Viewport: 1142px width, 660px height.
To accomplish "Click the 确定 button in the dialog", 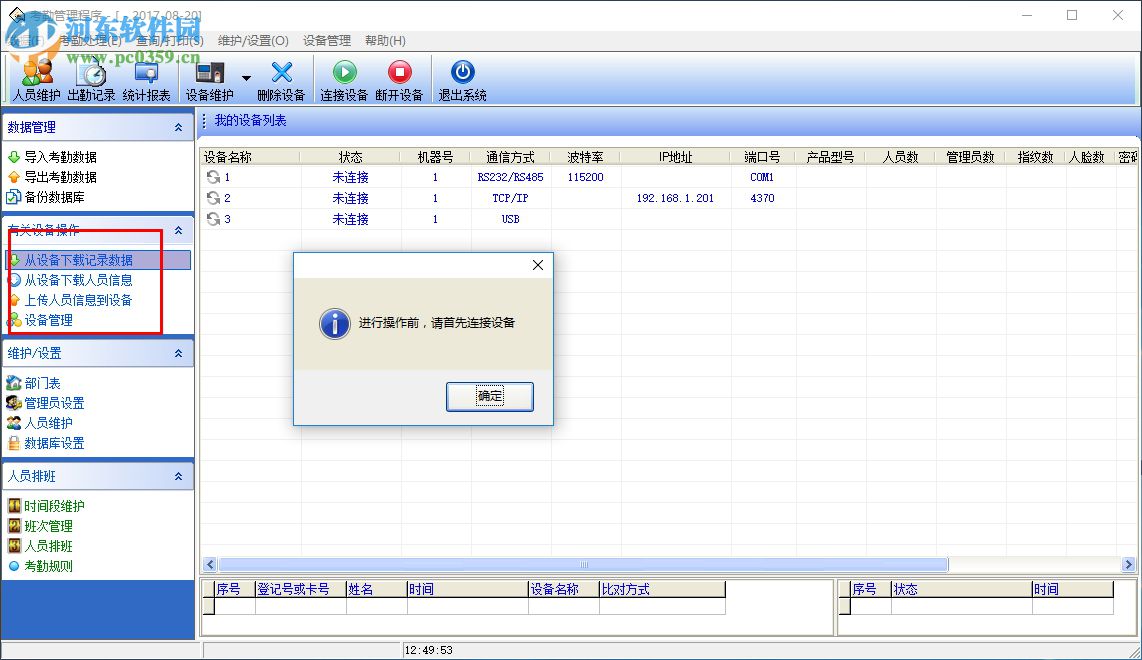I will click(489, 397).
